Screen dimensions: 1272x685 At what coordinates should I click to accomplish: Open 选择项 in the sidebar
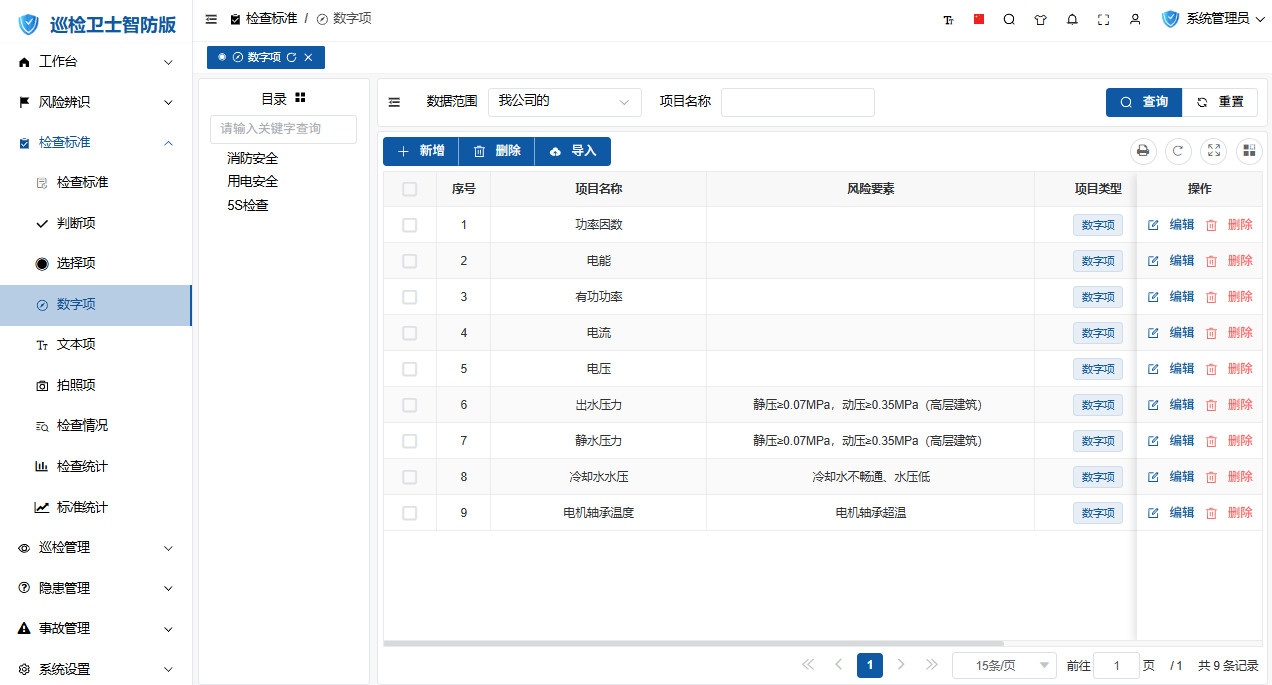(x=96, y=264)
